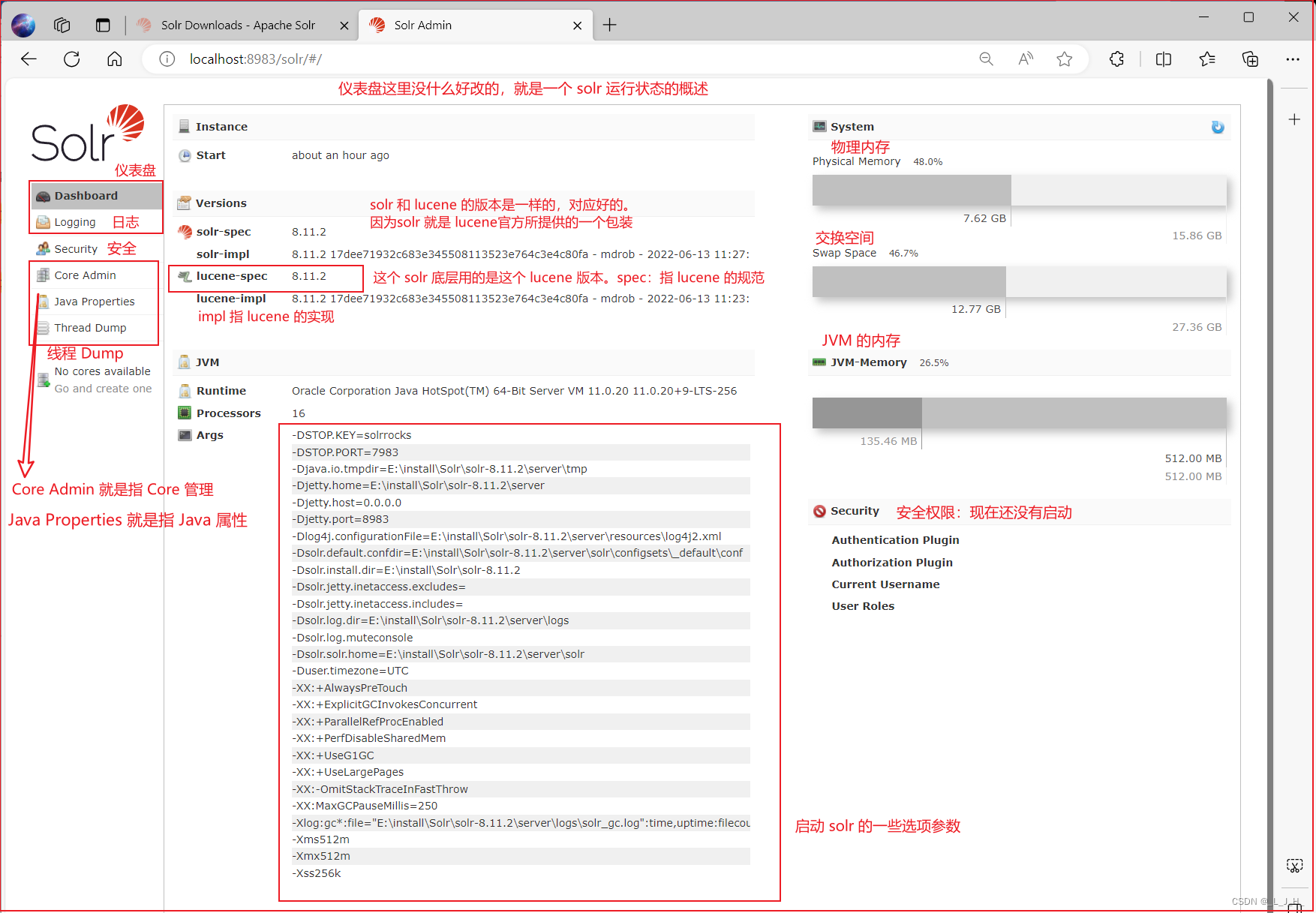Click the Runtime Java HotSpot value
Viewport: 1316px width, 913px height.
(514, 391)
